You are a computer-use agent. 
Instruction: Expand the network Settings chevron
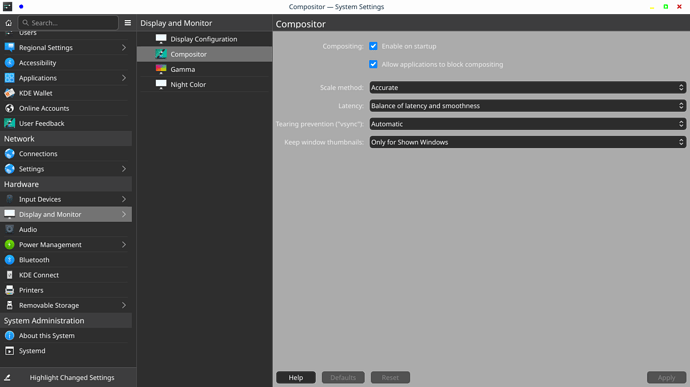click(124, 169)
